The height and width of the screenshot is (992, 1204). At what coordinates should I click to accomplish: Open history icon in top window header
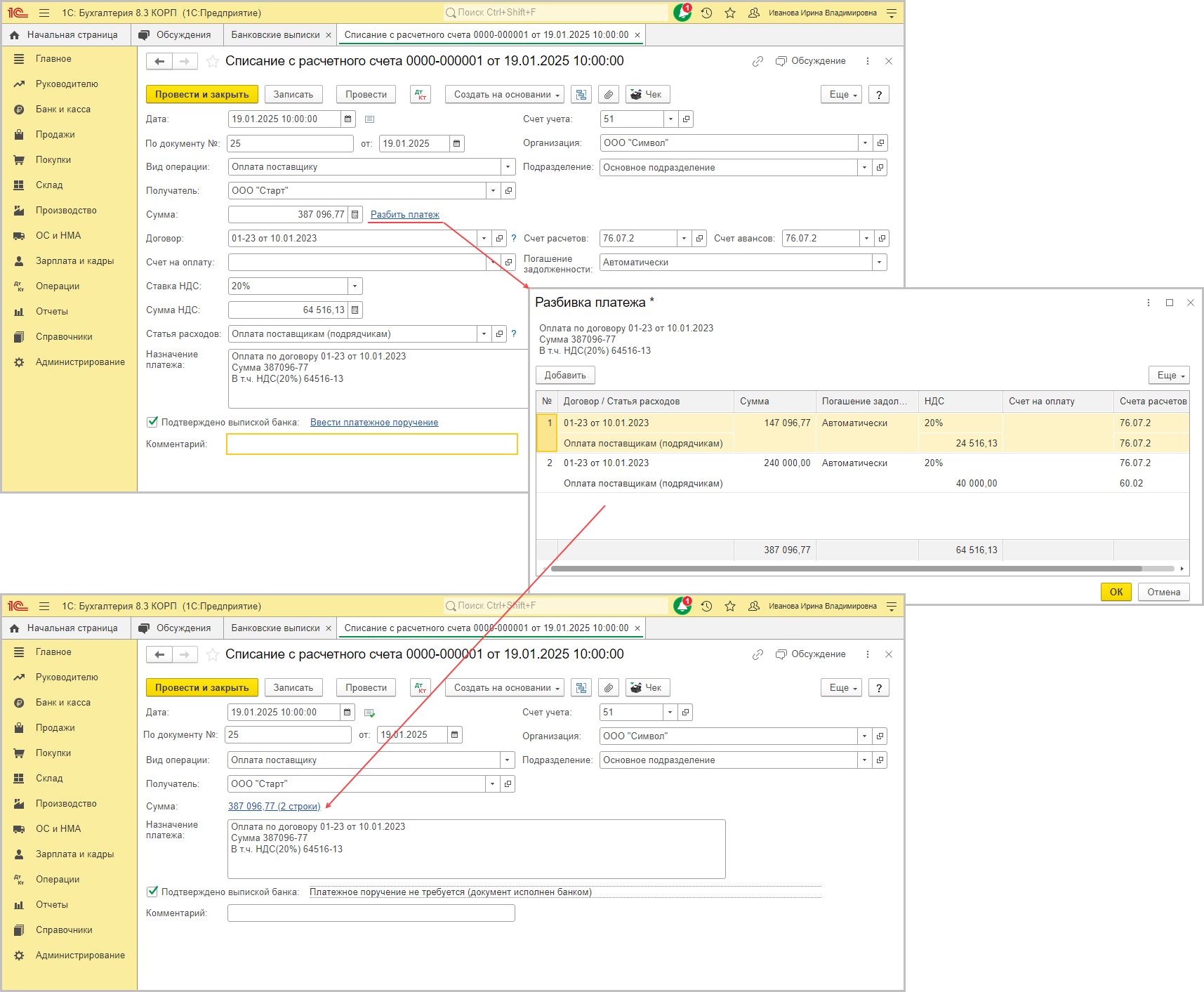coord(706,13)
